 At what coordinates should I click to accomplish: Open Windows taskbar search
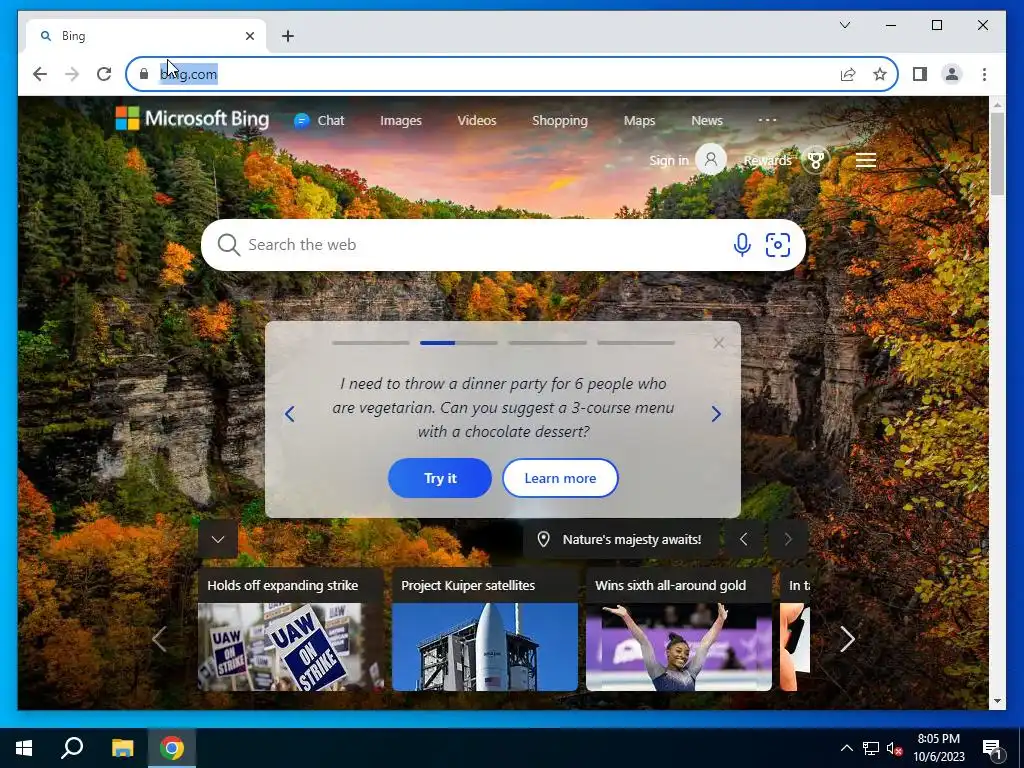72,748
